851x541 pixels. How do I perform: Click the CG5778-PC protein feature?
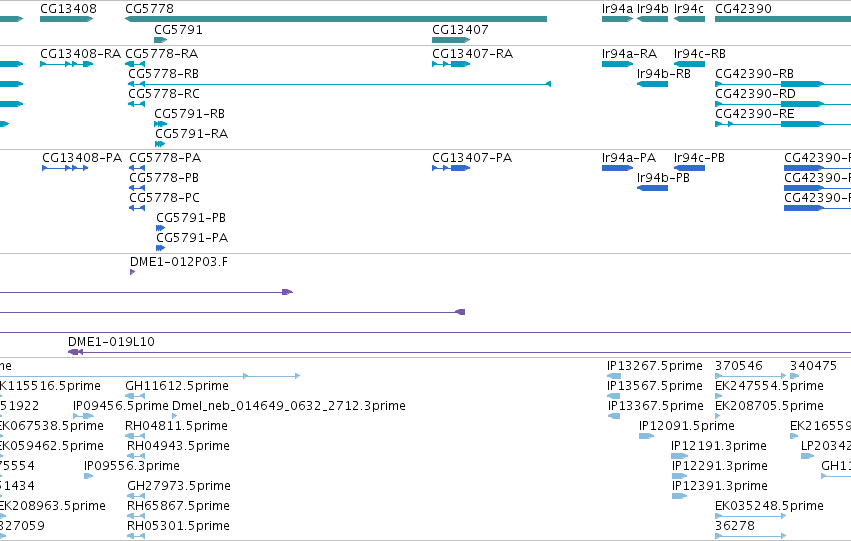137,208
